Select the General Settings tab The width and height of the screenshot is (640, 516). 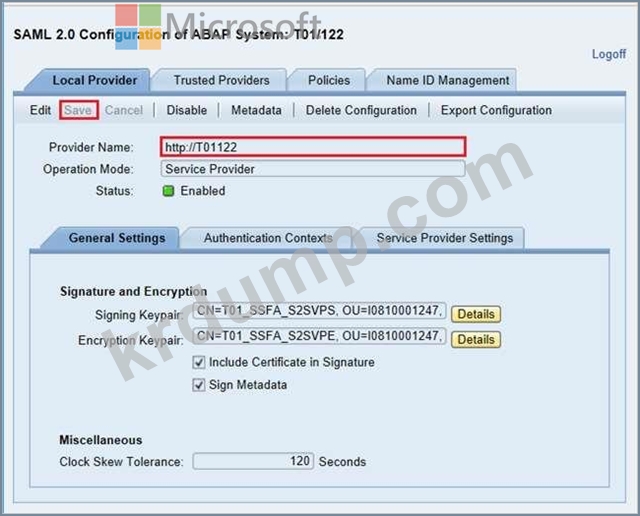coord(117,238)
